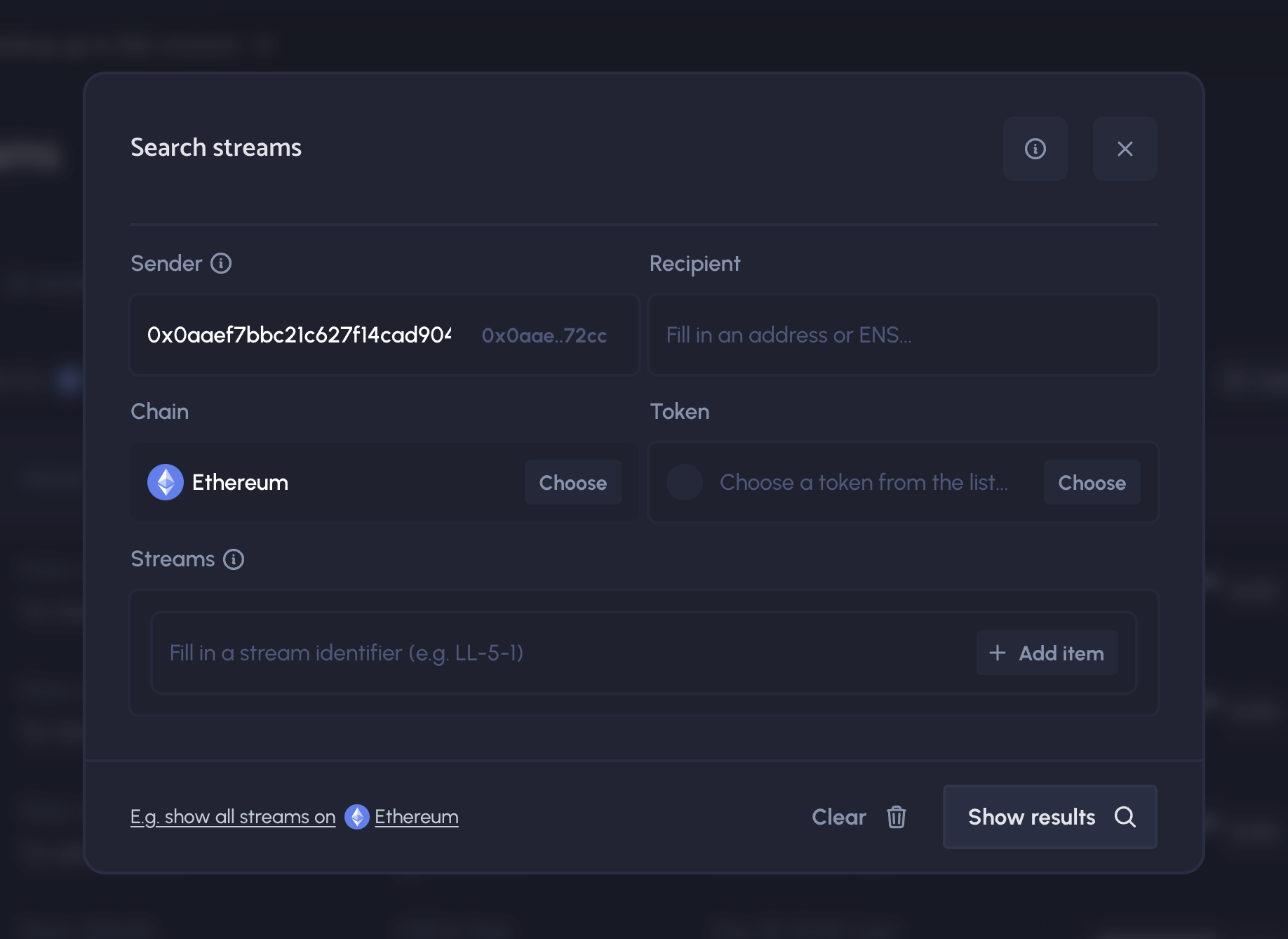Click the Ethereum logo in Chain field
Screen dimensions: 1288x939
click(x=166, y=482)
